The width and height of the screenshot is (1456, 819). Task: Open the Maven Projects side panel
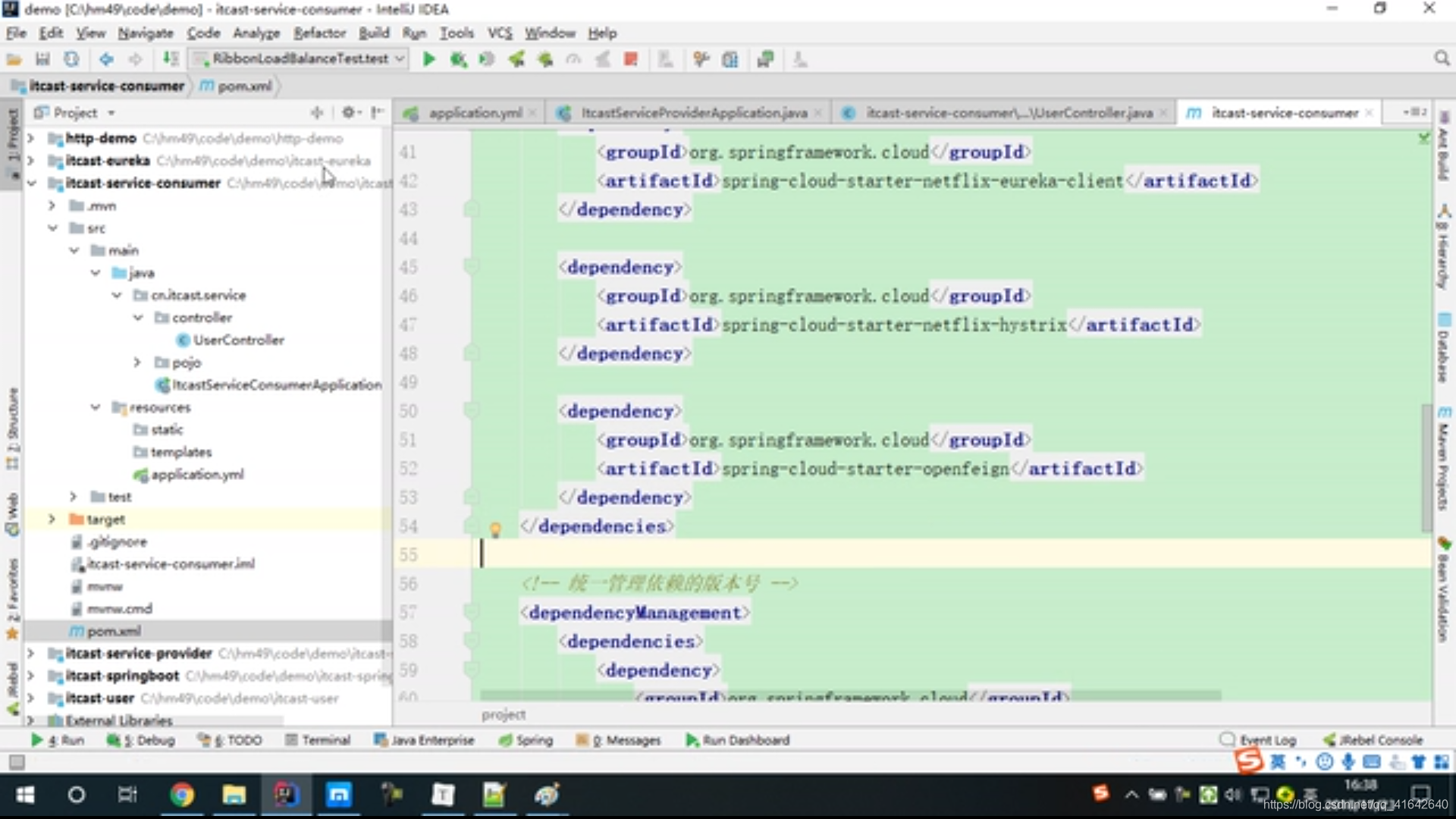(1443, 459)
